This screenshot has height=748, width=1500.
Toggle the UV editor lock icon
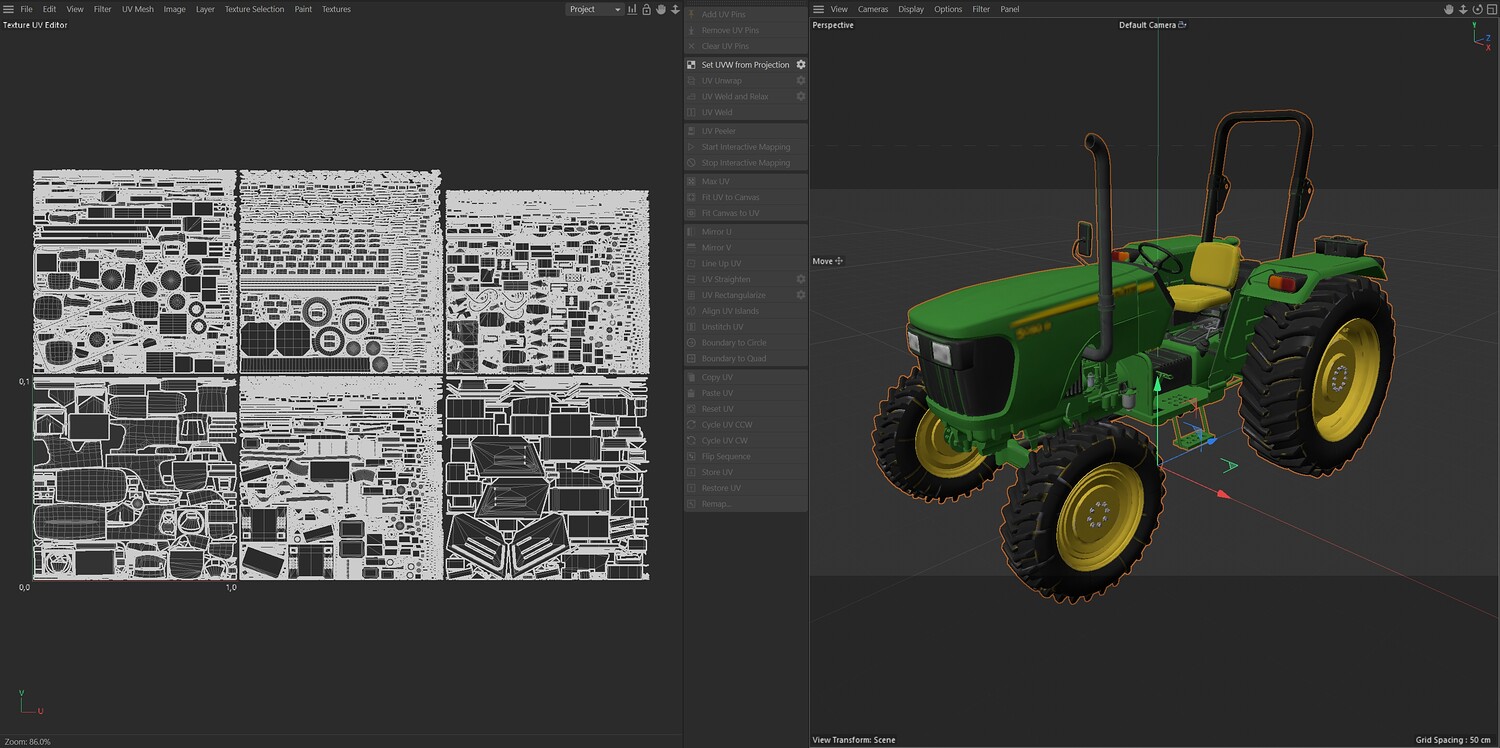(x=646, y=9)
